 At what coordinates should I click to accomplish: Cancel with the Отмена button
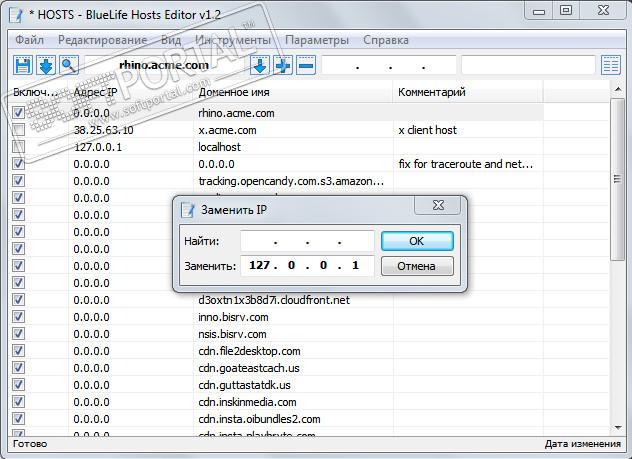coord(417,266)
